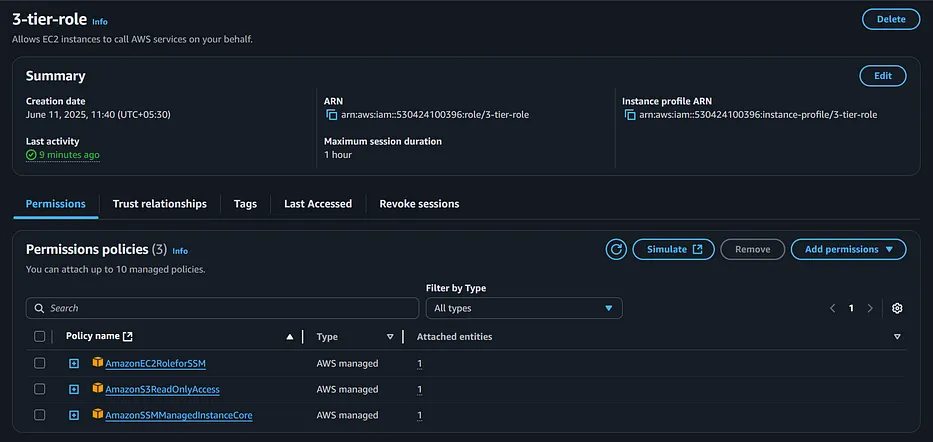
Task: Open the Filter by Type dropdown
Action: (x=524, y=308)
